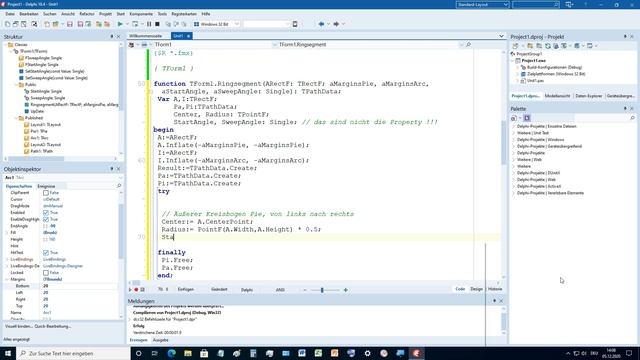Open the Datei menu
This screenshot has height=360, width=640.
click(10, 14)
